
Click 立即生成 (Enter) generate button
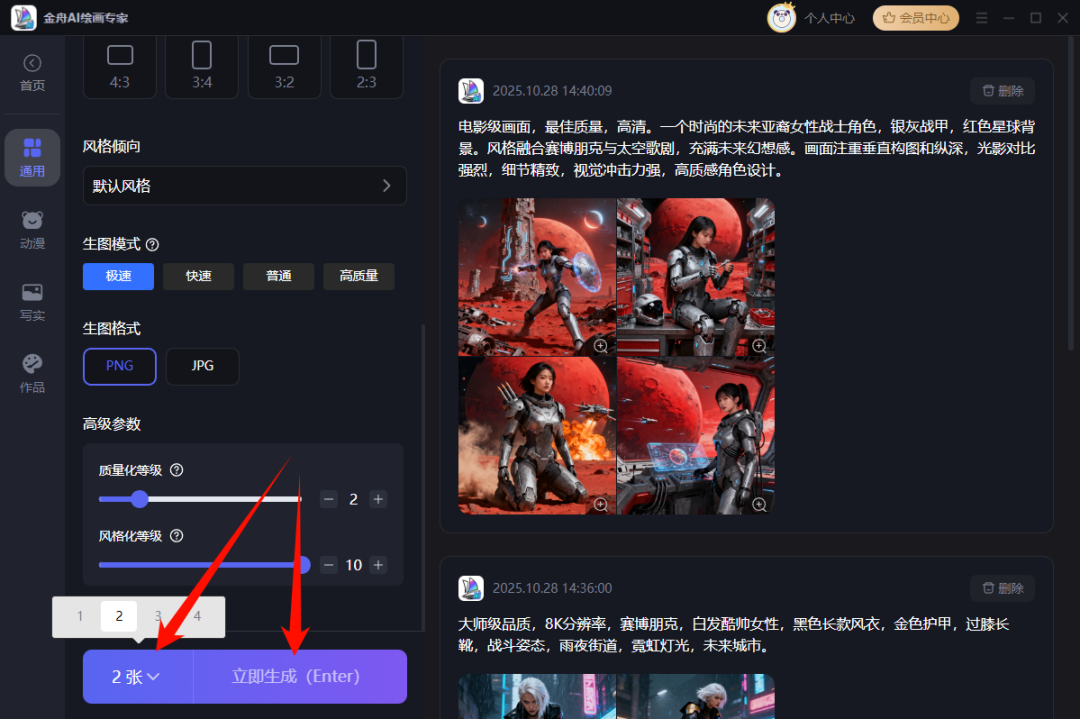[x=300, y=677]
